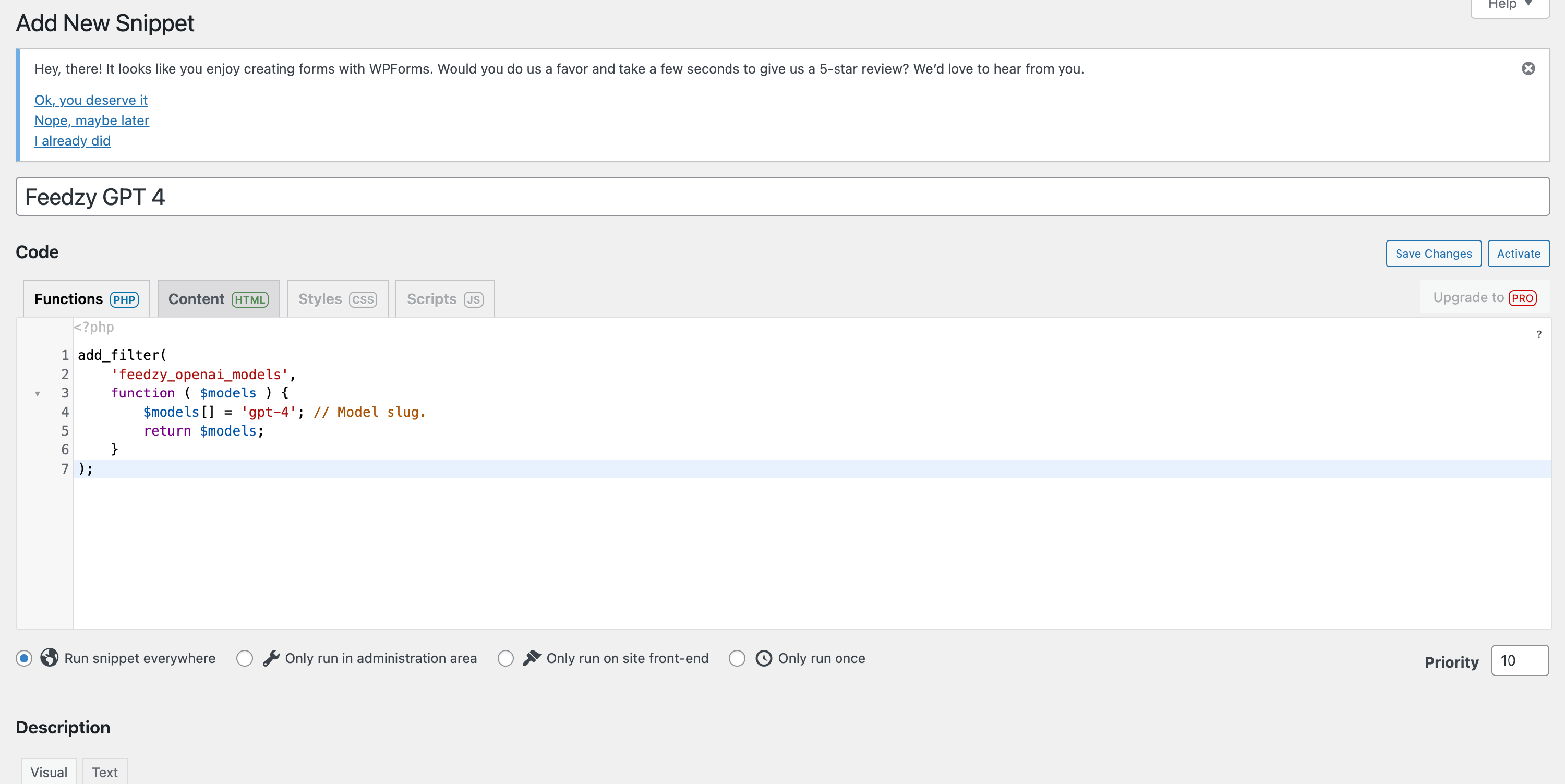Click the 'Nope, maybe later' link

tap(92, 120)
